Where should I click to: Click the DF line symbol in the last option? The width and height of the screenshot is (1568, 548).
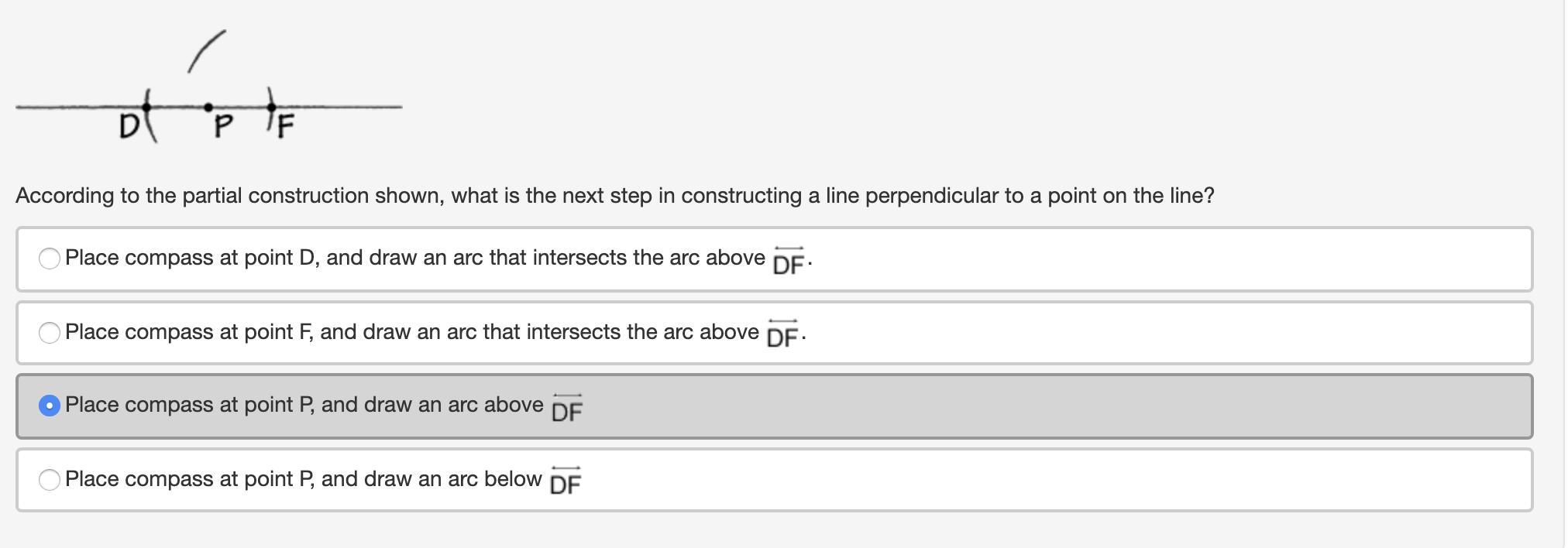(565, 481)
